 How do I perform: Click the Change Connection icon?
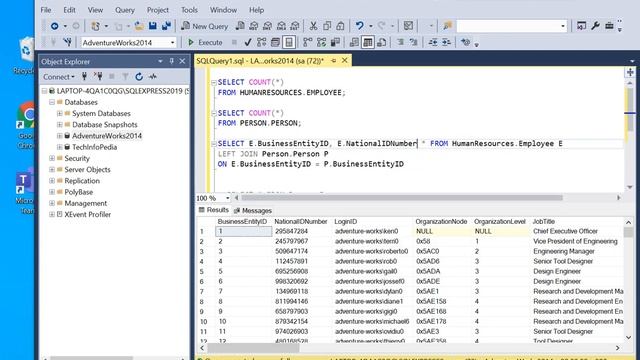pos(67,42)
